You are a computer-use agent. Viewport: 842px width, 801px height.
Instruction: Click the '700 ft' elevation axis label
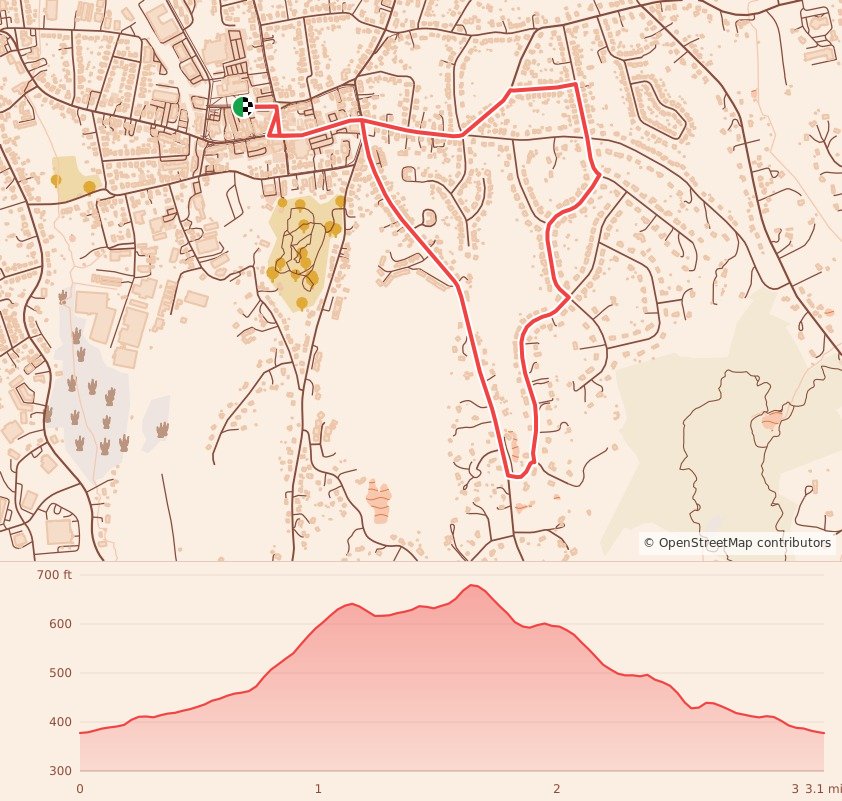point(54,575)
